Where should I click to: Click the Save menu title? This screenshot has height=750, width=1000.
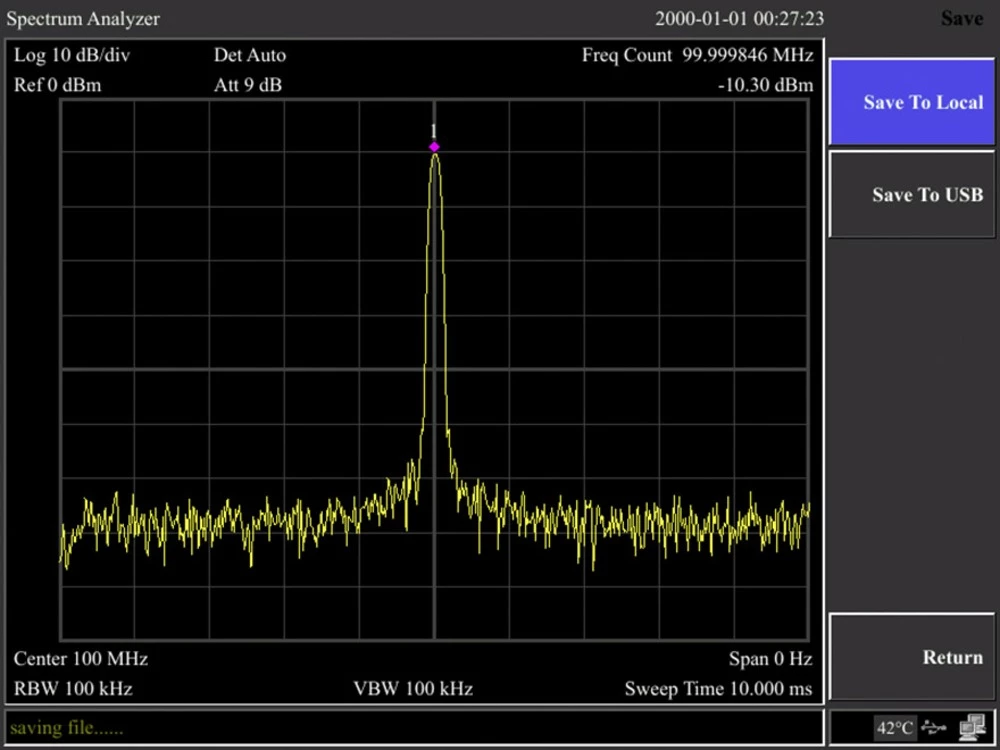961,19
